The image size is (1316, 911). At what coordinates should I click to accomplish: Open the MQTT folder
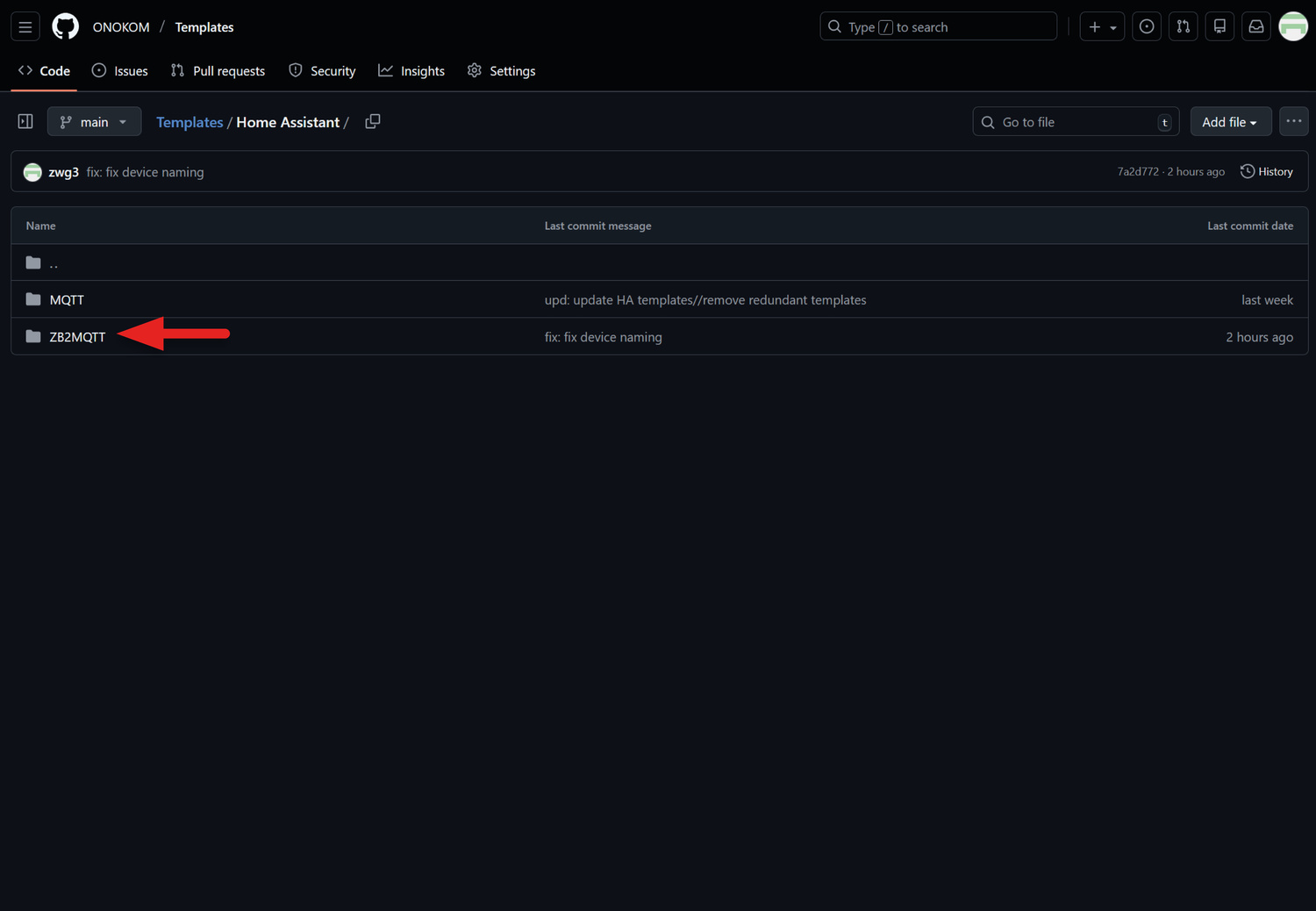[67, 300]
